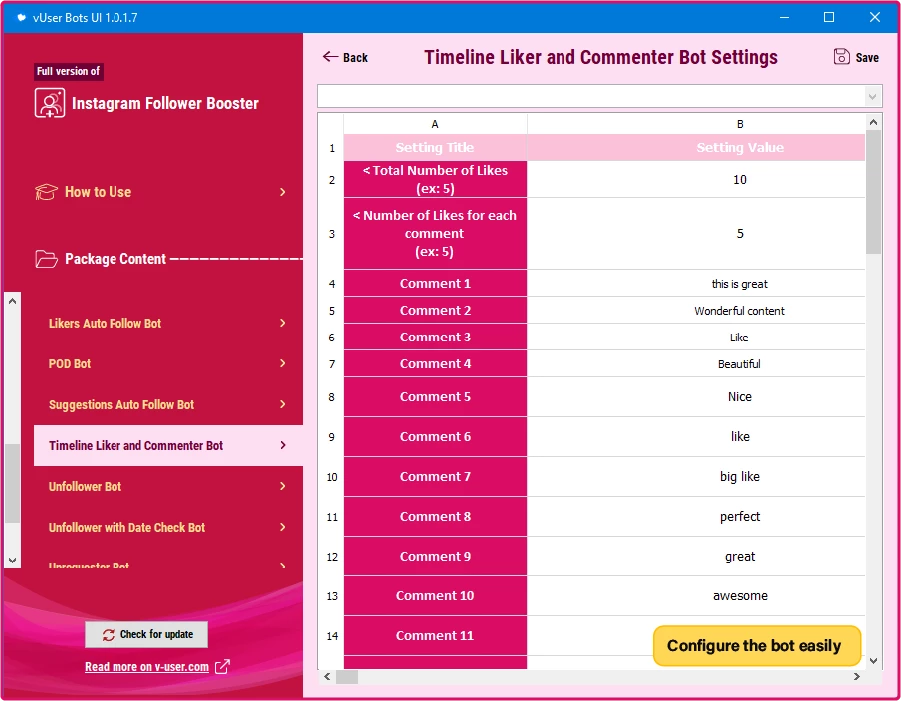Click the Configure the bot easily badge
The image size is (901, 701).
point(757,646)
